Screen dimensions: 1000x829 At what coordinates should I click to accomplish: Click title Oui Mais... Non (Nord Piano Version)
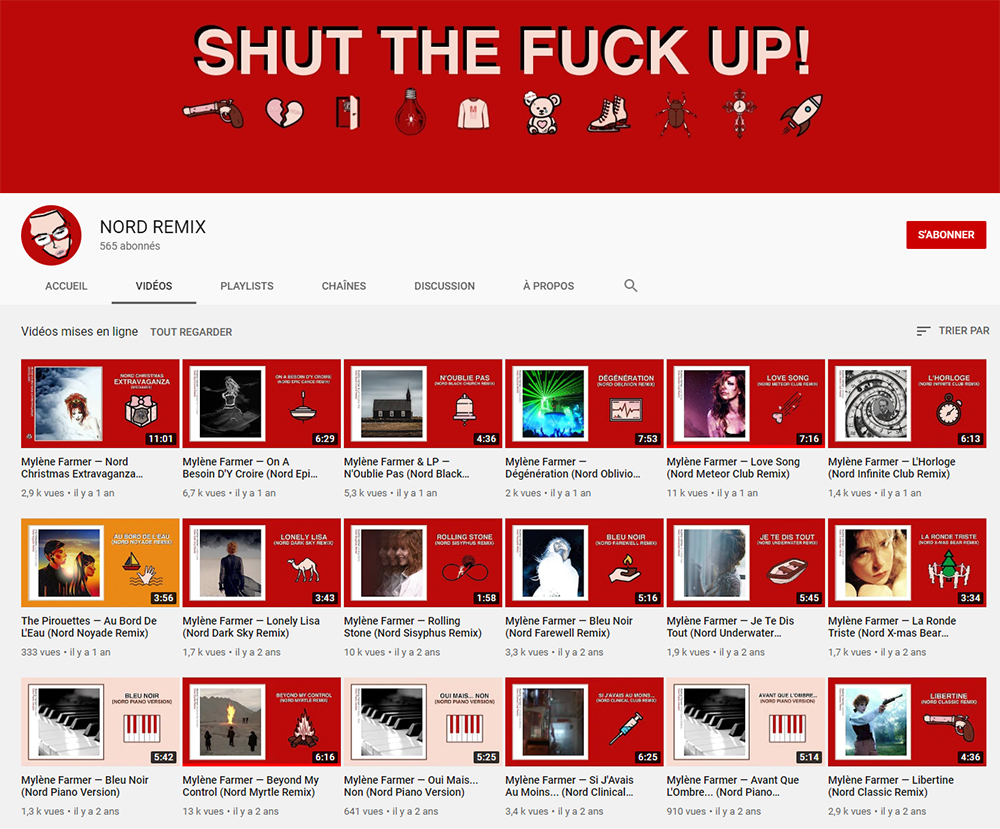[411, 786]
